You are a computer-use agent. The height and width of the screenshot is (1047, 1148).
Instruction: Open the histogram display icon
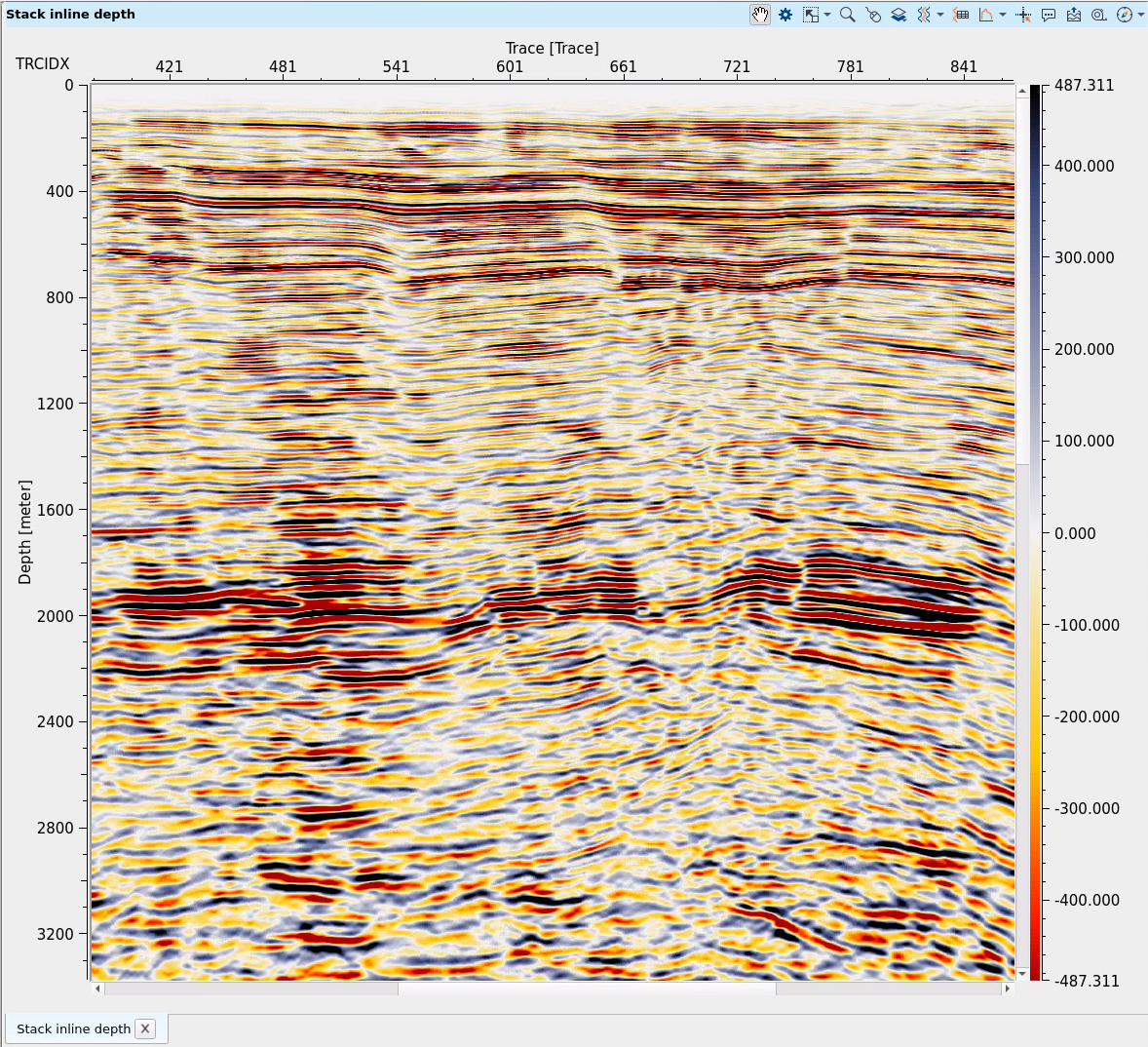[987, 15]
